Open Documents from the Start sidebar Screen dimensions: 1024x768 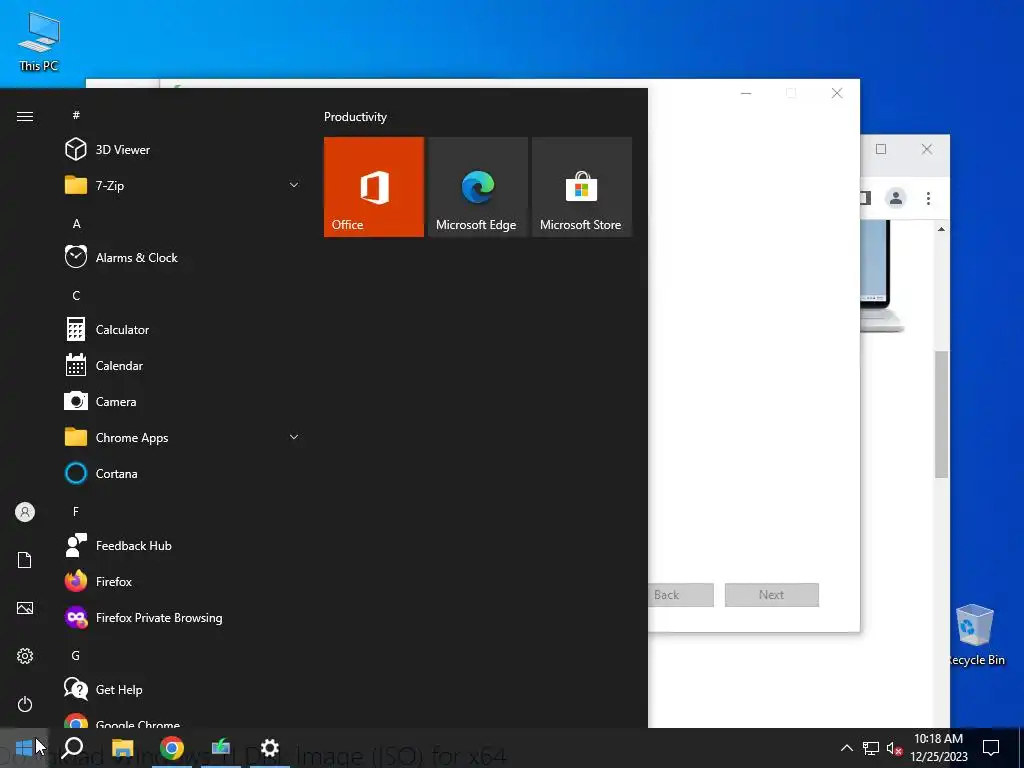(25, 560)
